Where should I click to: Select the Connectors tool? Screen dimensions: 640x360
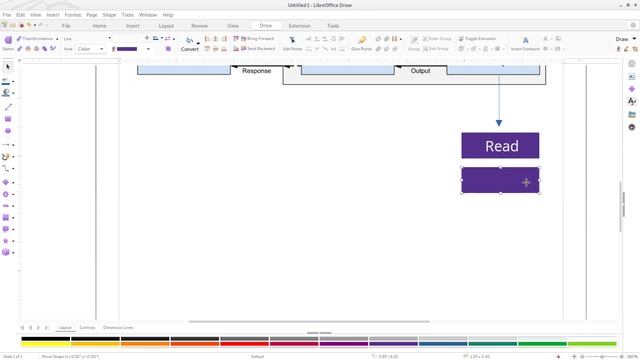click(6, 168)
